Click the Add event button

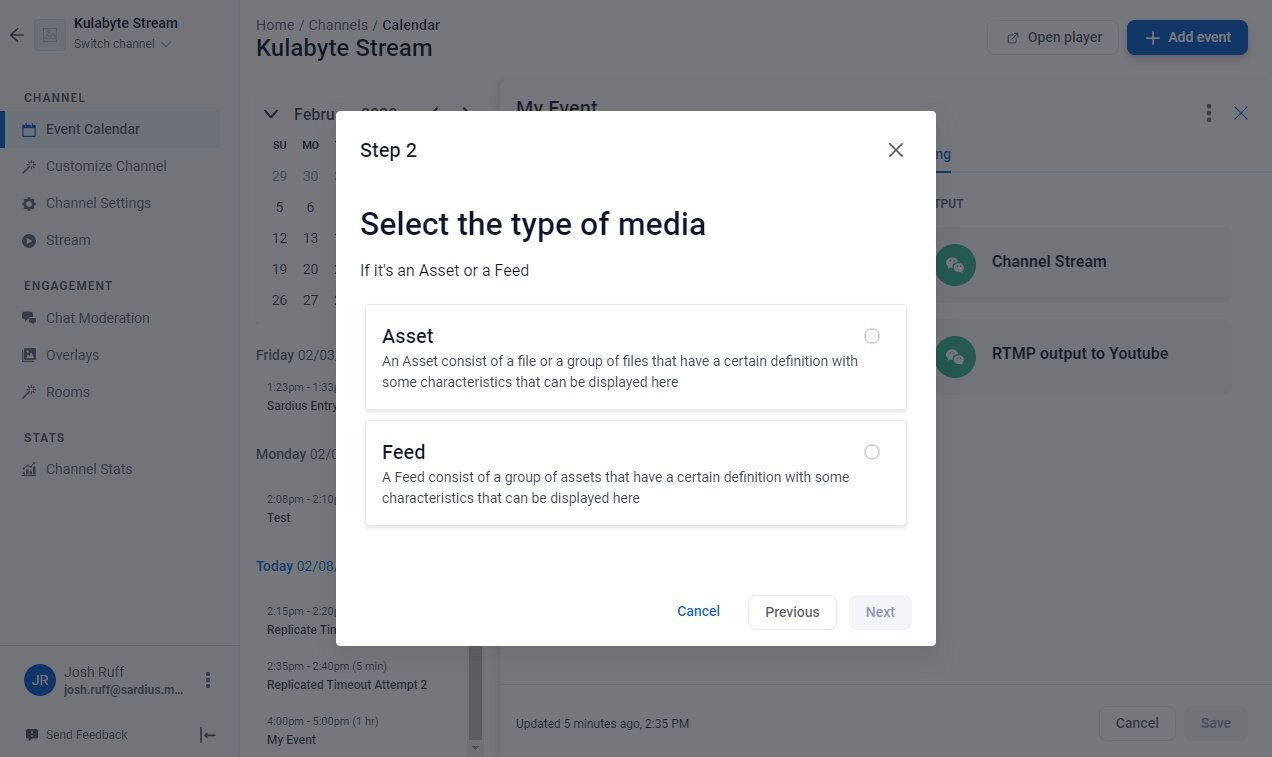coord(1187,37)
